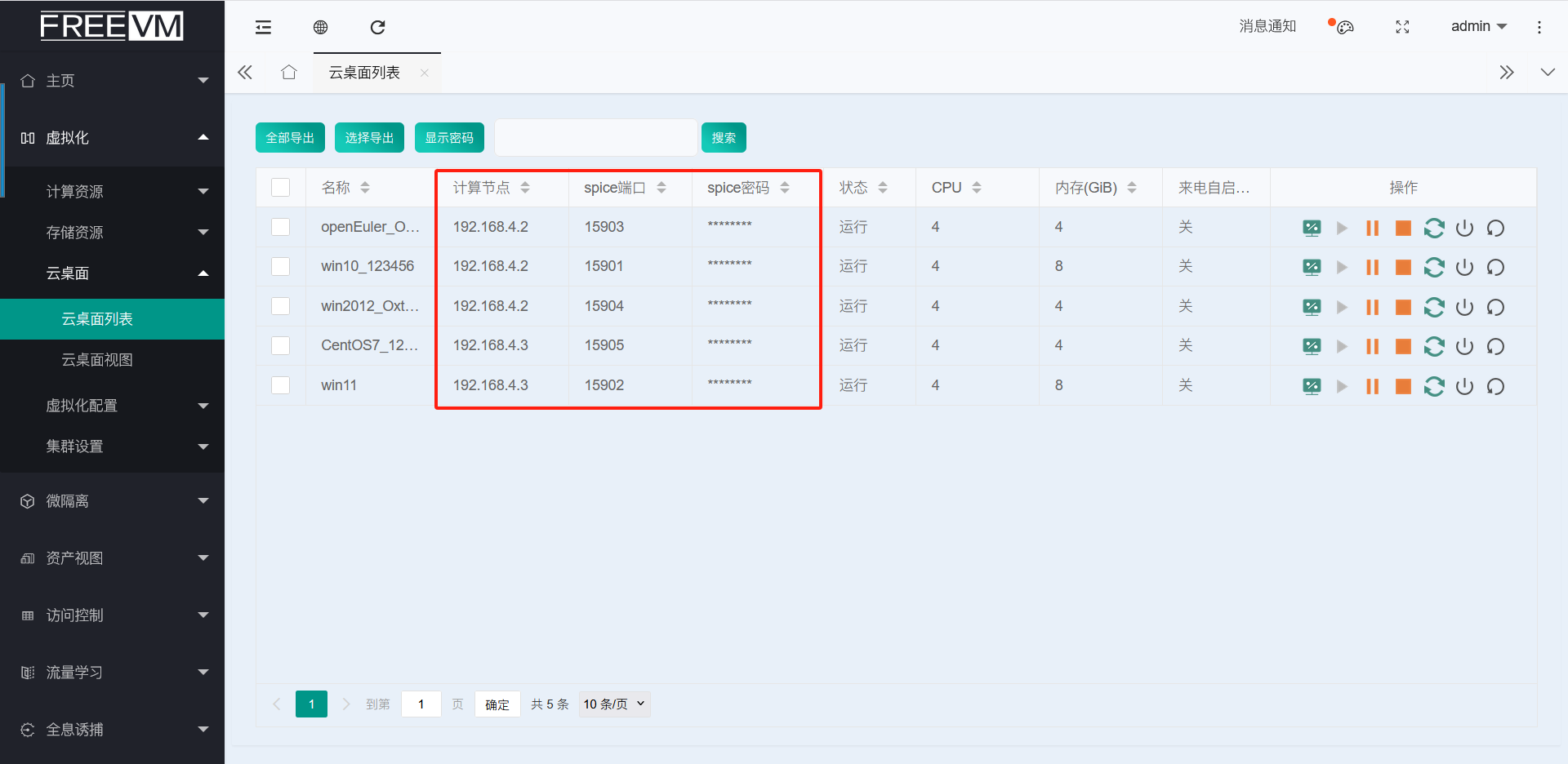
Task: Open the admin user dropdown
Action: 1478,26
